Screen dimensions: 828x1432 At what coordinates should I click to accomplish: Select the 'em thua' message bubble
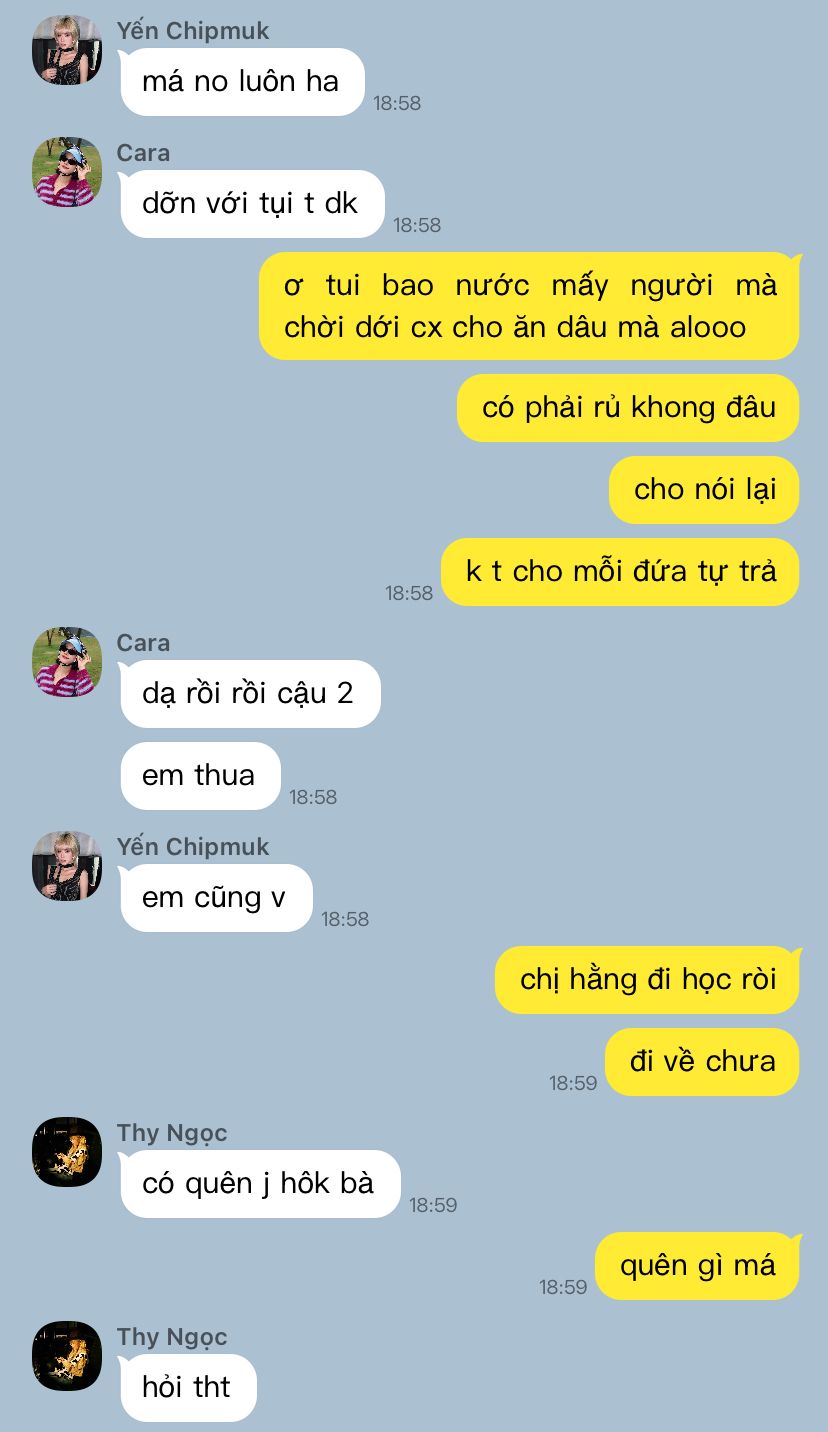click(200, 776)
